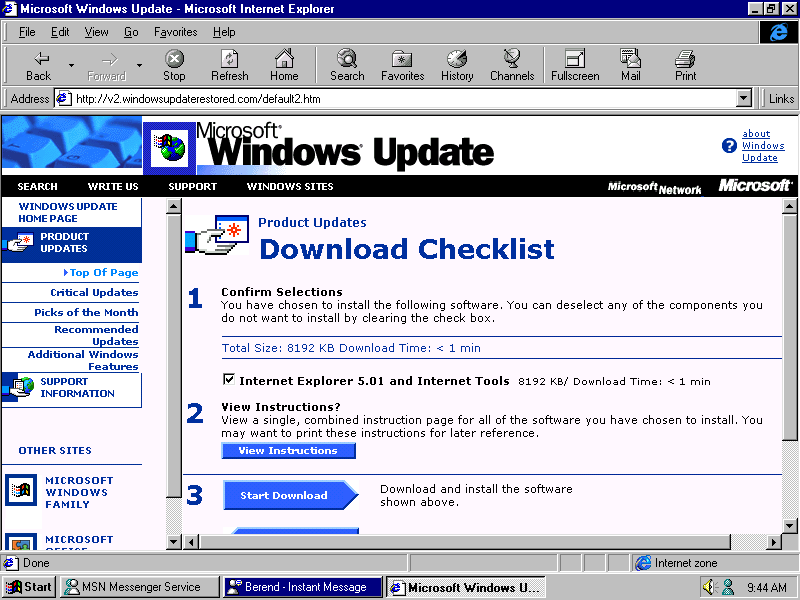Switch to Fullscreen using toolbar icon

[575, 65]
